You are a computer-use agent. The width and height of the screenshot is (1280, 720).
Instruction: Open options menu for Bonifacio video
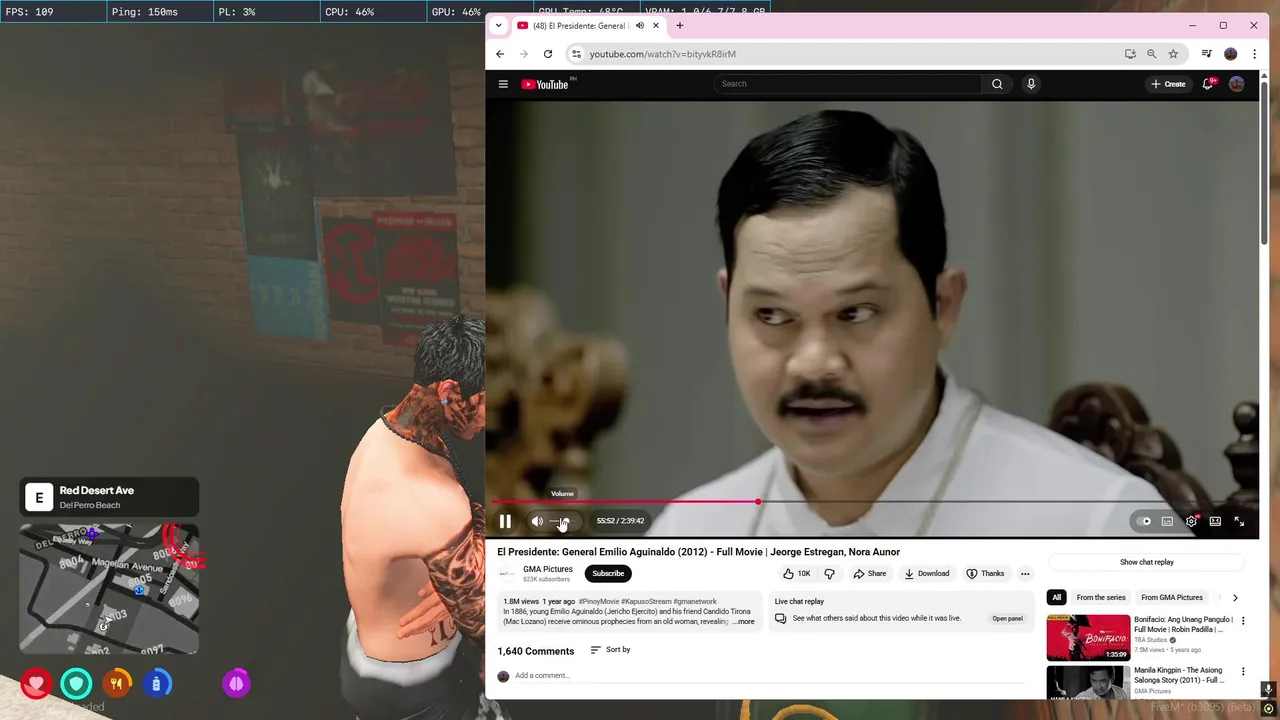(x=1243, y=621)
